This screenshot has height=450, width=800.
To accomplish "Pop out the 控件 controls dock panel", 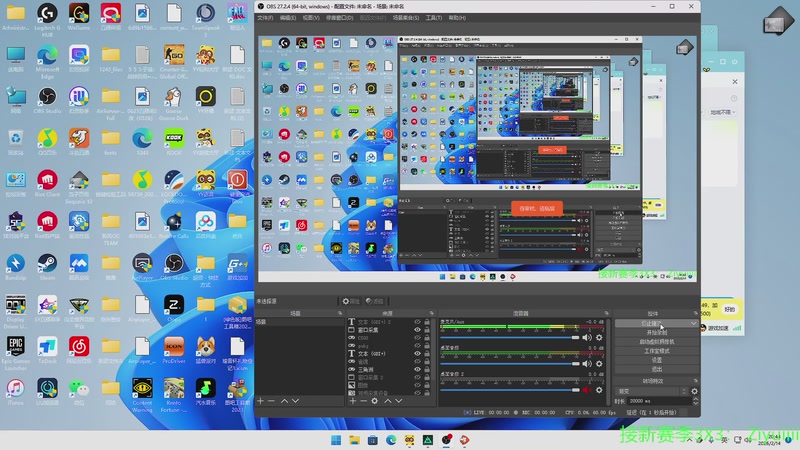I will click(x=695, y=313).
